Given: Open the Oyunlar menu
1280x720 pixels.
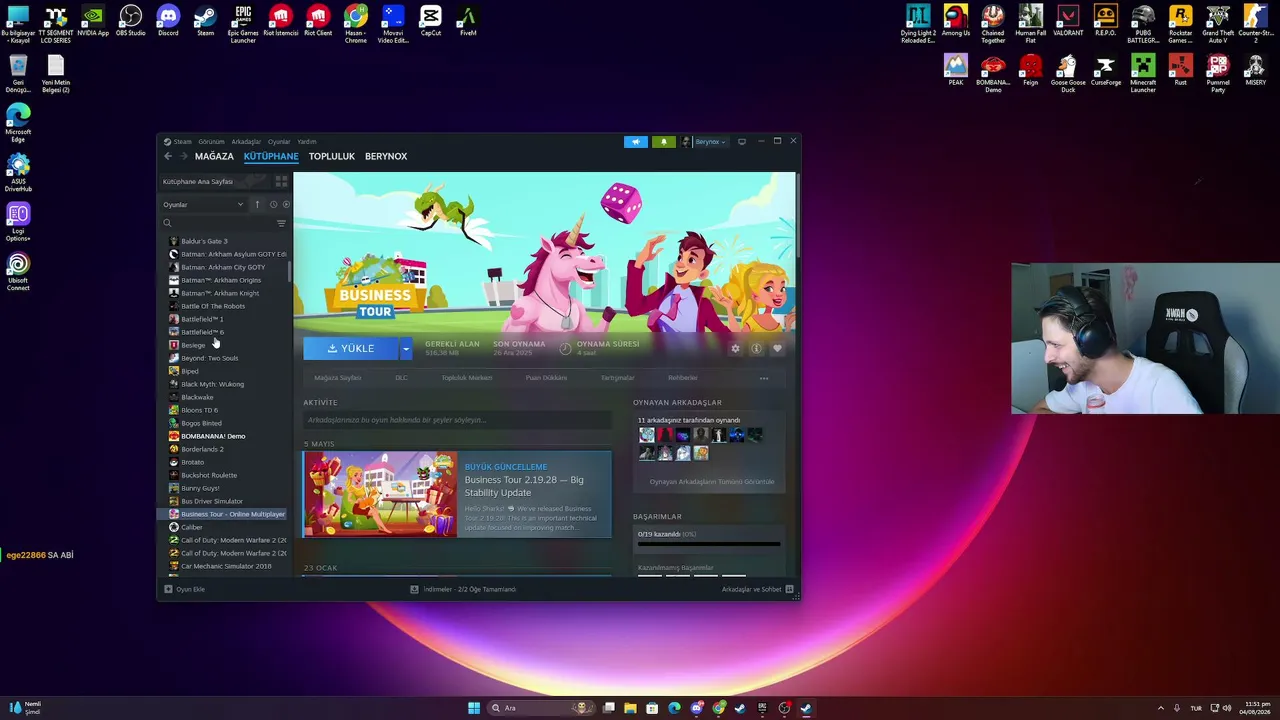Looking at the screenshot, I should tap(279, 142).
